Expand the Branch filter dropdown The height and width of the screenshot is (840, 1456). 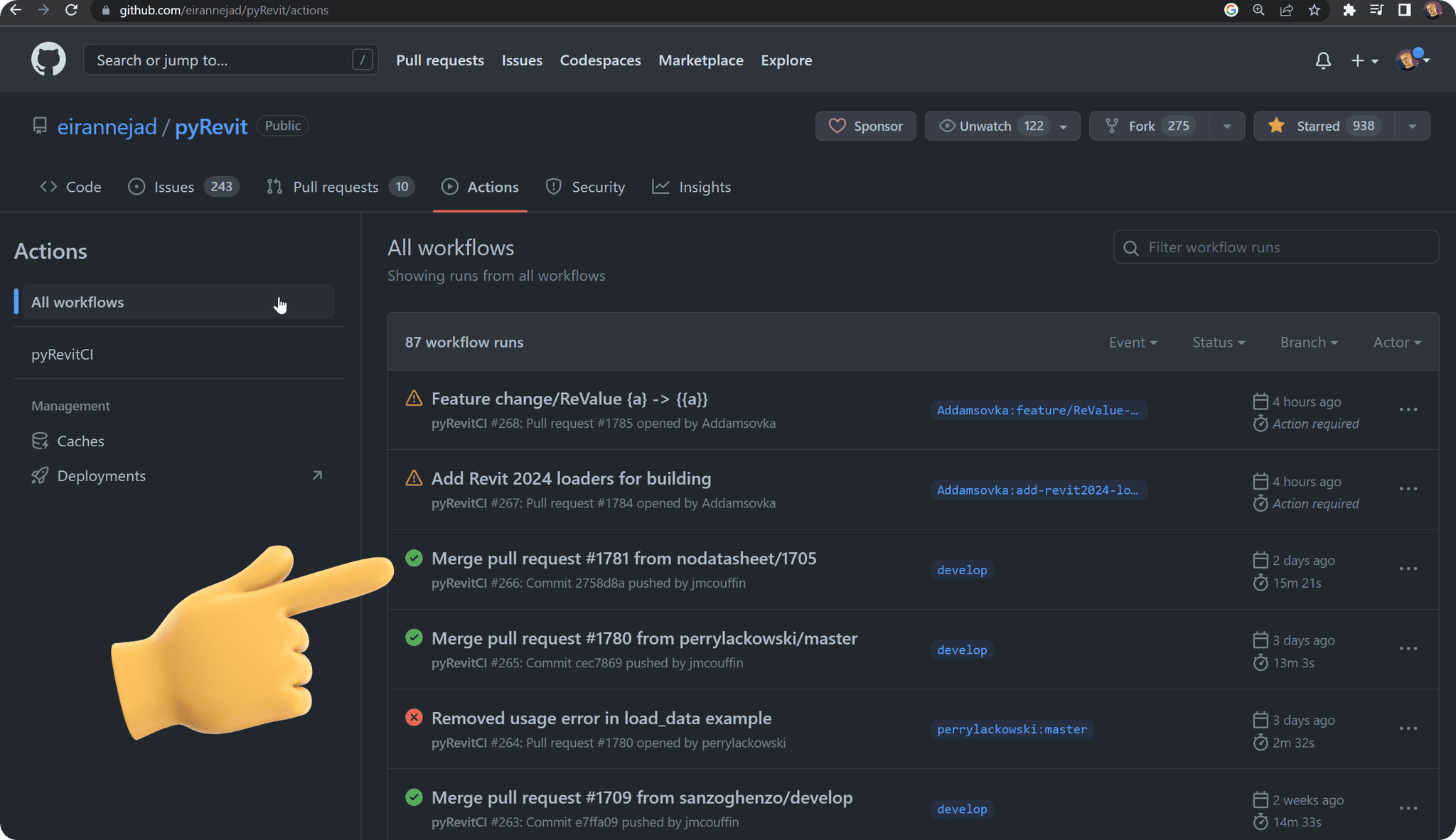coord(1308,343)
